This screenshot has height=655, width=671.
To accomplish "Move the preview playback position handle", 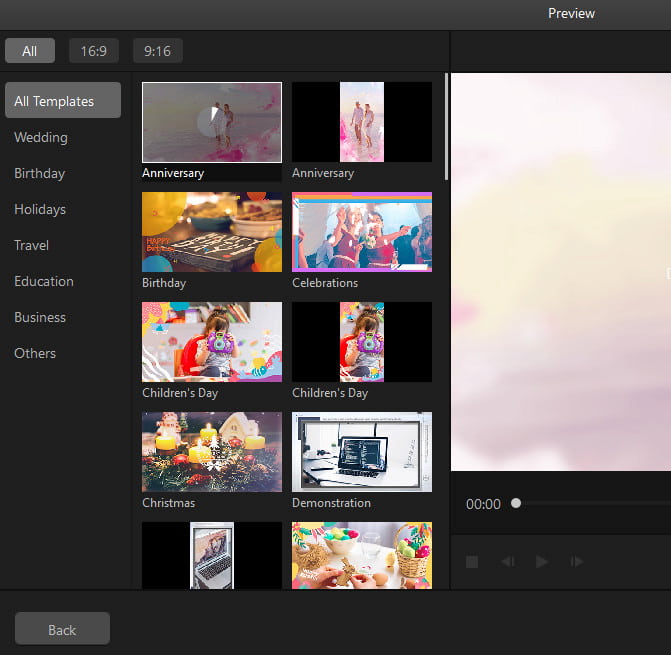I will (x=516, y=503).
